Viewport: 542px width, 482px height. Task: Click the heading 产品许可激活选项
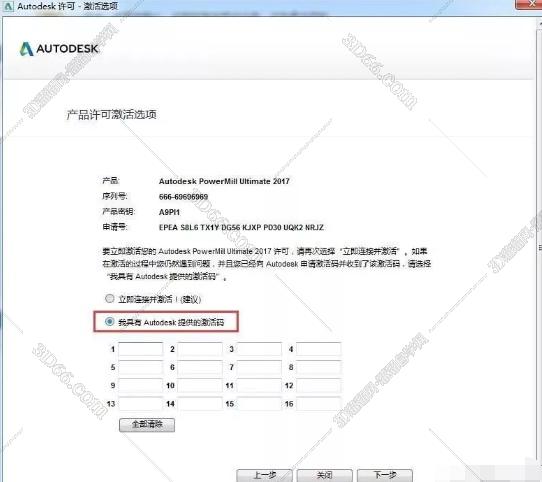111,114
